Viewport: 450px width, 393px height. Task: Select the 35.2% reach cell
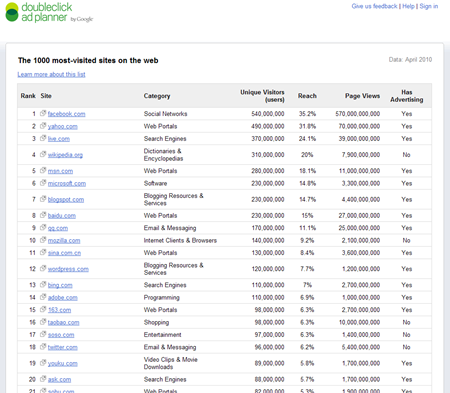[x=307, y=114]
